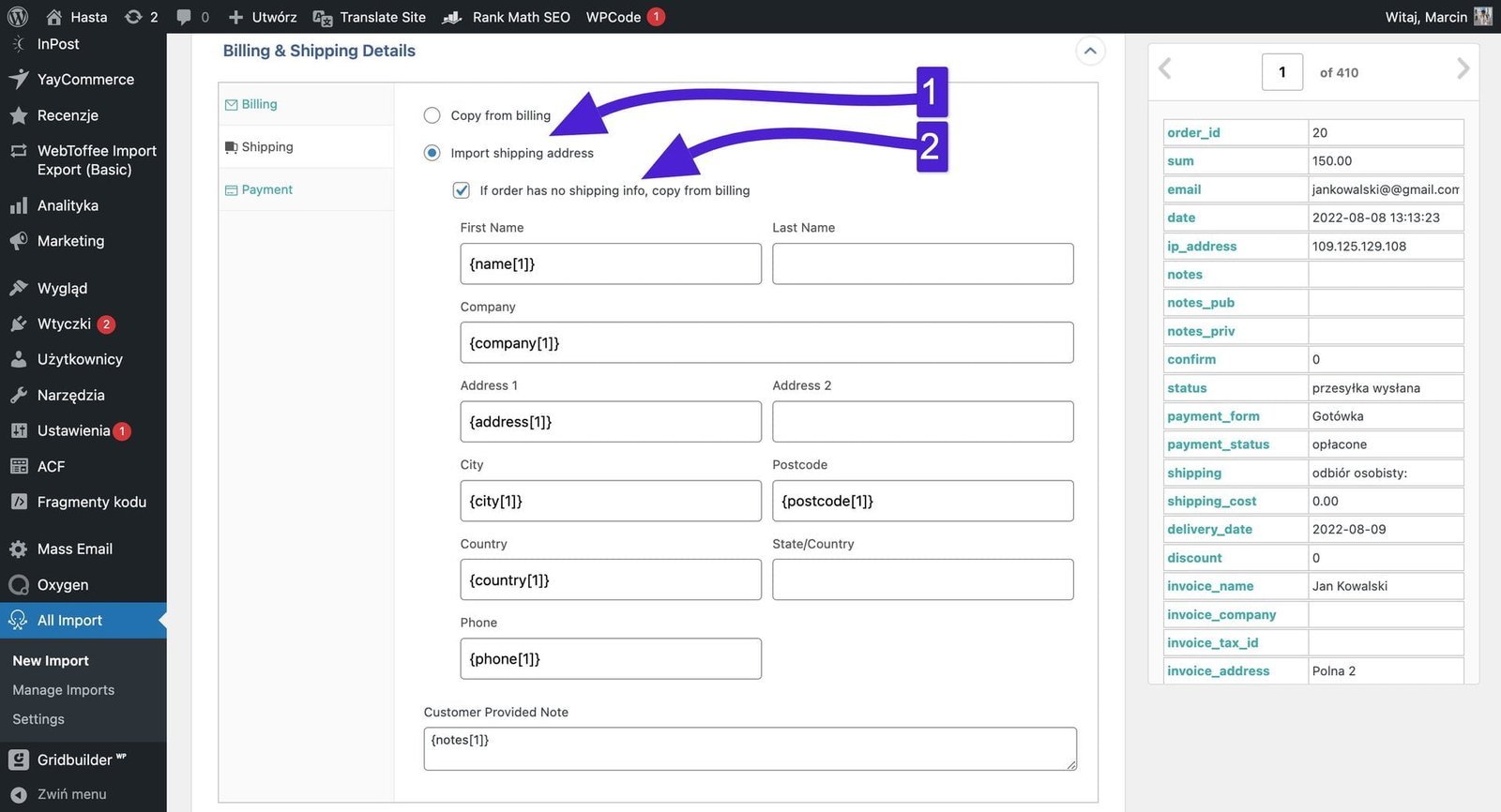Select Import shipping address option
This screenshot has width=1501, height=812.
coord(432,153)
